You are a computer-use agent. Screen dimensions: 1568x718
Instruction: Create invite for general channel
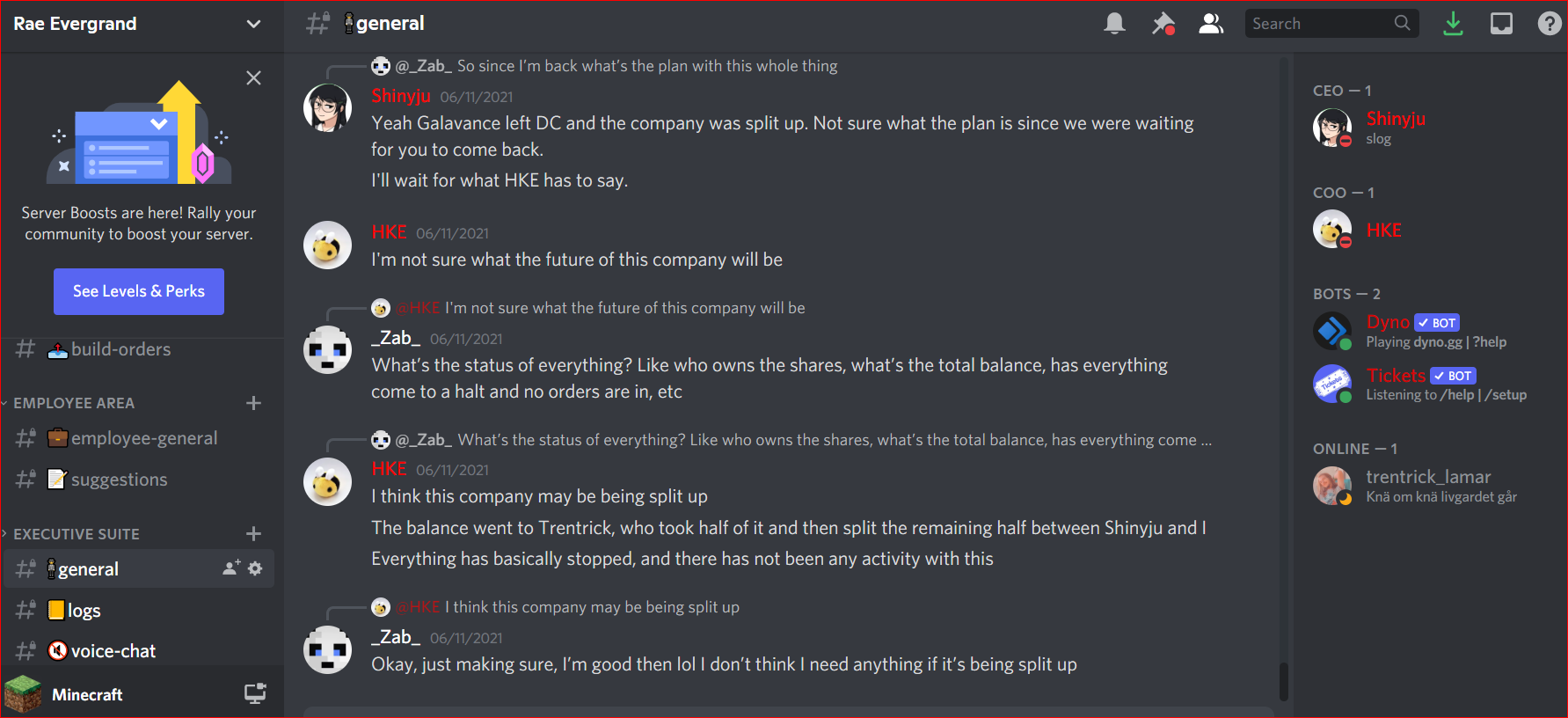(x=231, y=568)
